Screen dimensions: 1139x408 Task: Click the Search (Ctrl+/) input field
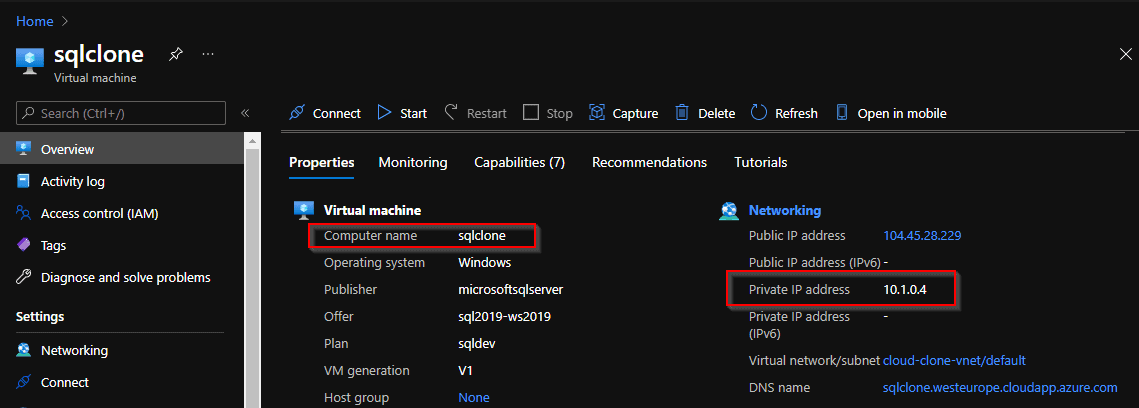121,113
